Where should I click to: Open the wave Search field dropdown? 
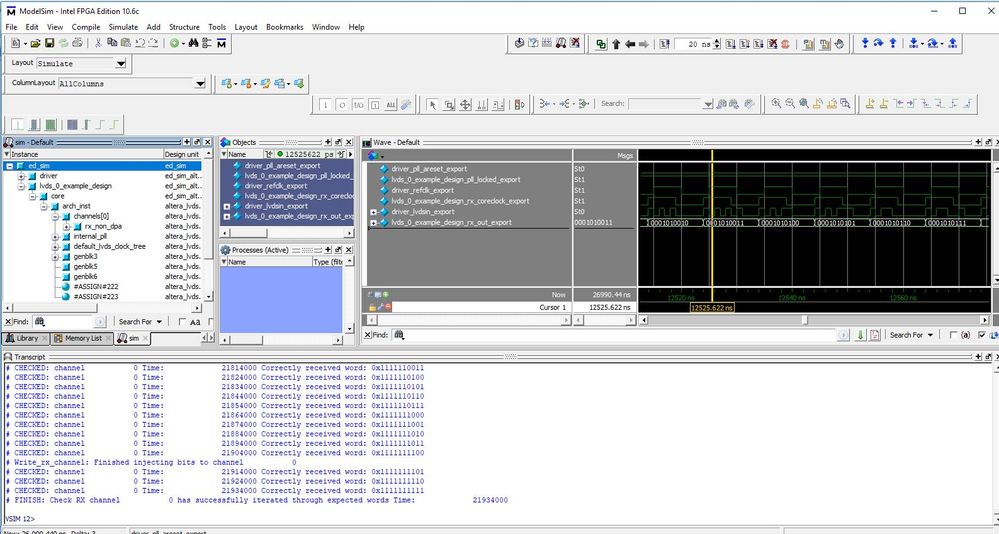tap(707, 104)
